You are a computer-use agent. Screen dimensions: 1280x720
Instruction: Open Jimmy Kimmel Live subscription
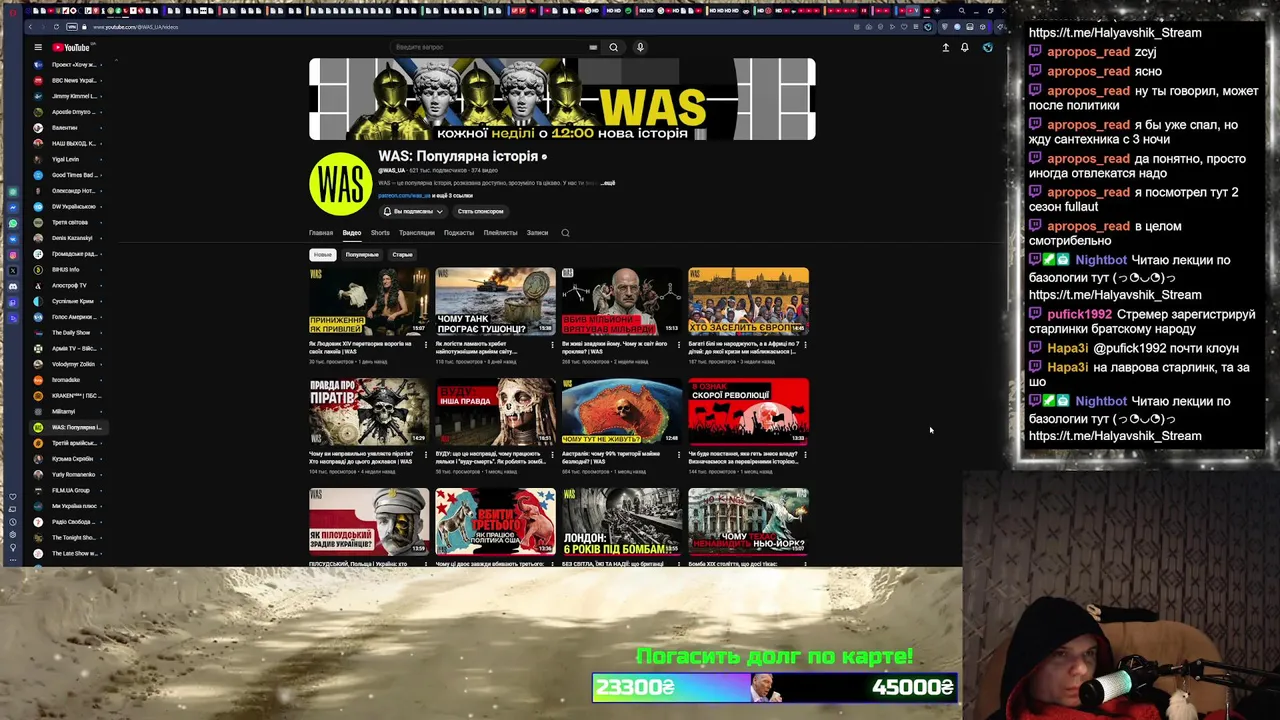(66, 96)
